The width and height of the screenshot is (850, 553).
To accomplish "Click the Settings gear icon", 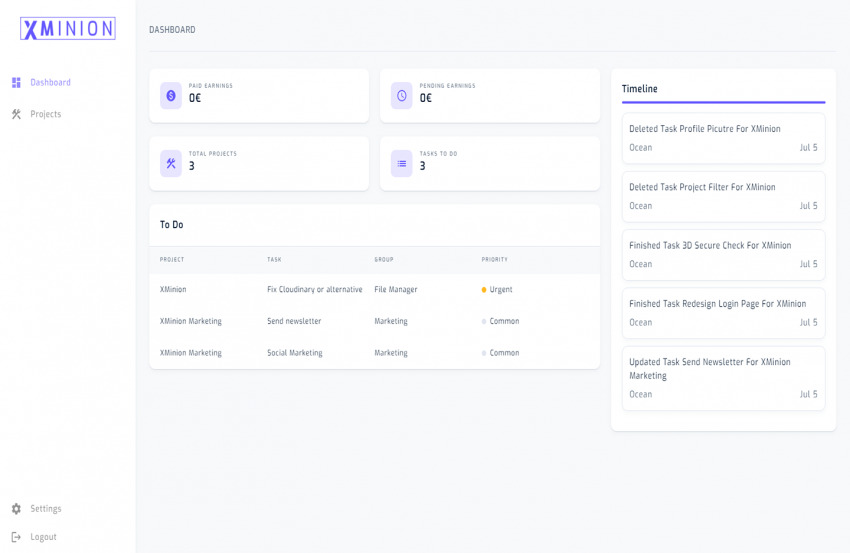I will tap(16, 509).
